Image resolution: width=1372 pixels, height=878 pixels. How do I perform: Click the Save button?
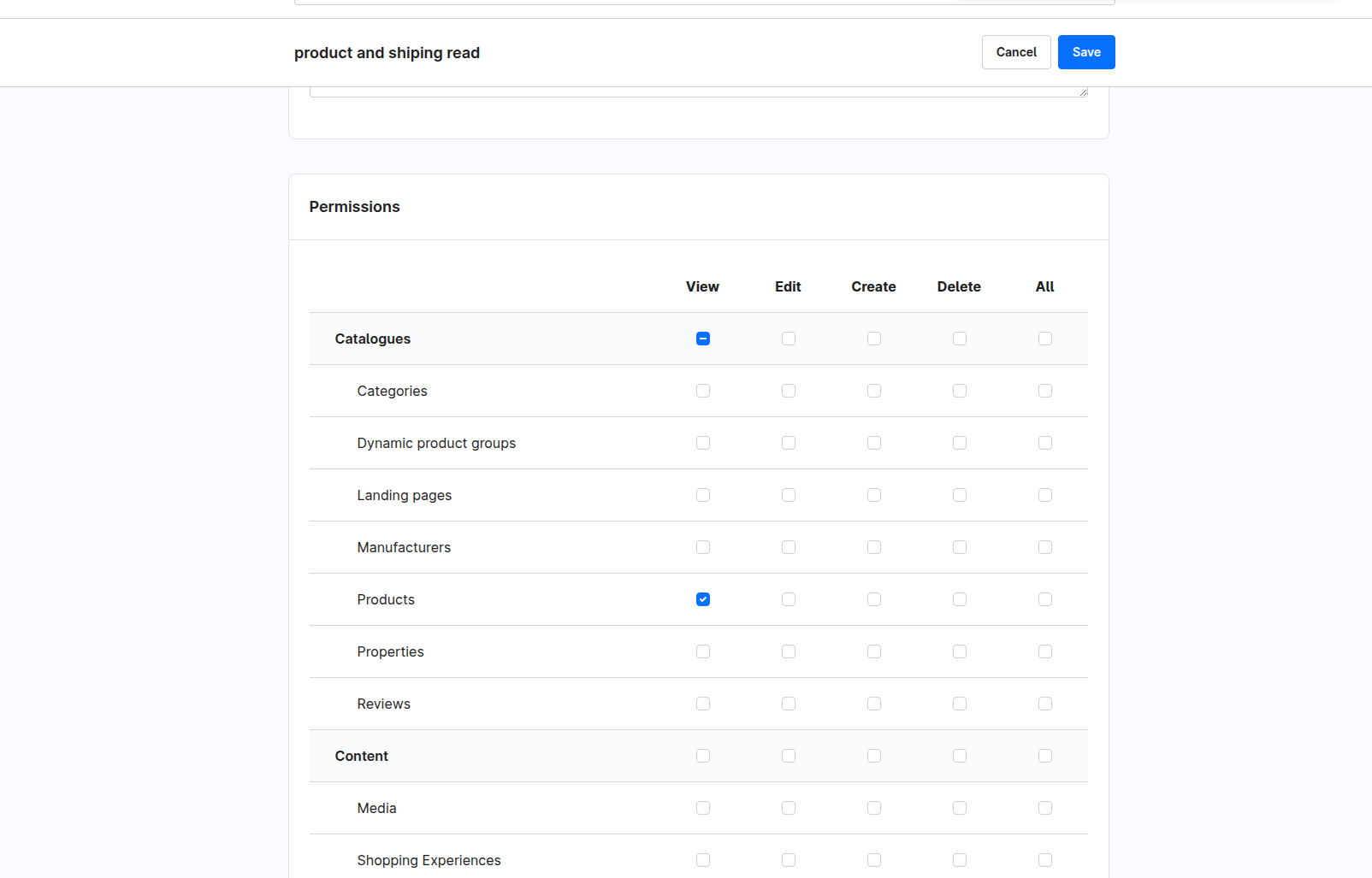pos(1085,52)
